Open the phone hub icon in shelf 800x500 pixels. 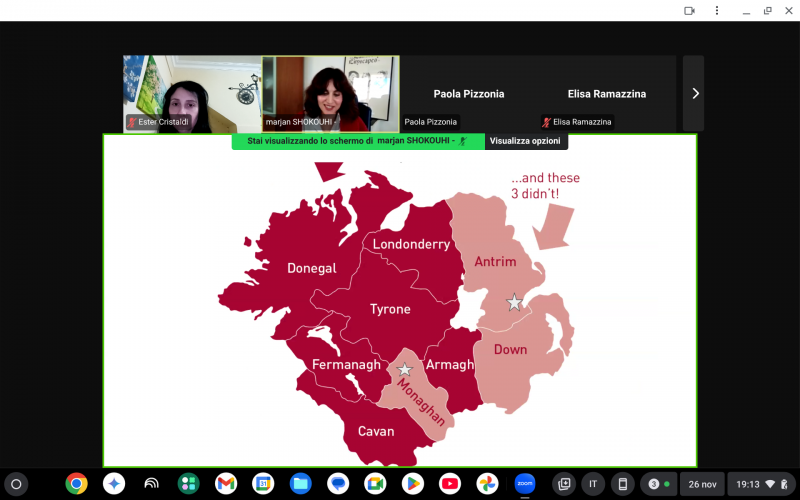pyautogui.click(x=622, y=484)
